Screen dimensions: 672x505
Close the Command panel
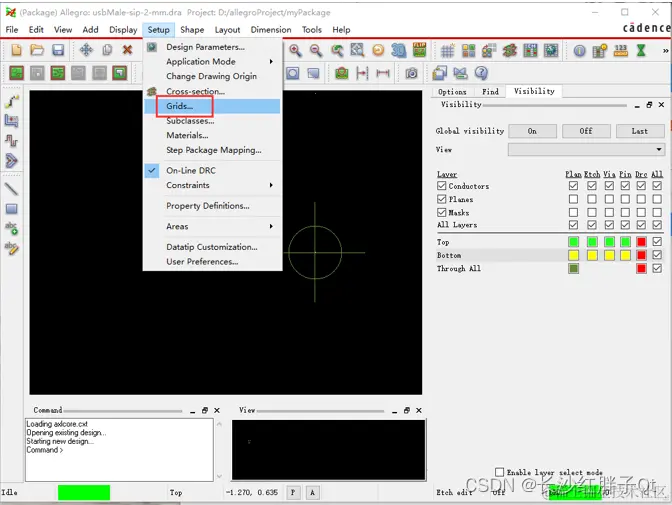[217, 410]
